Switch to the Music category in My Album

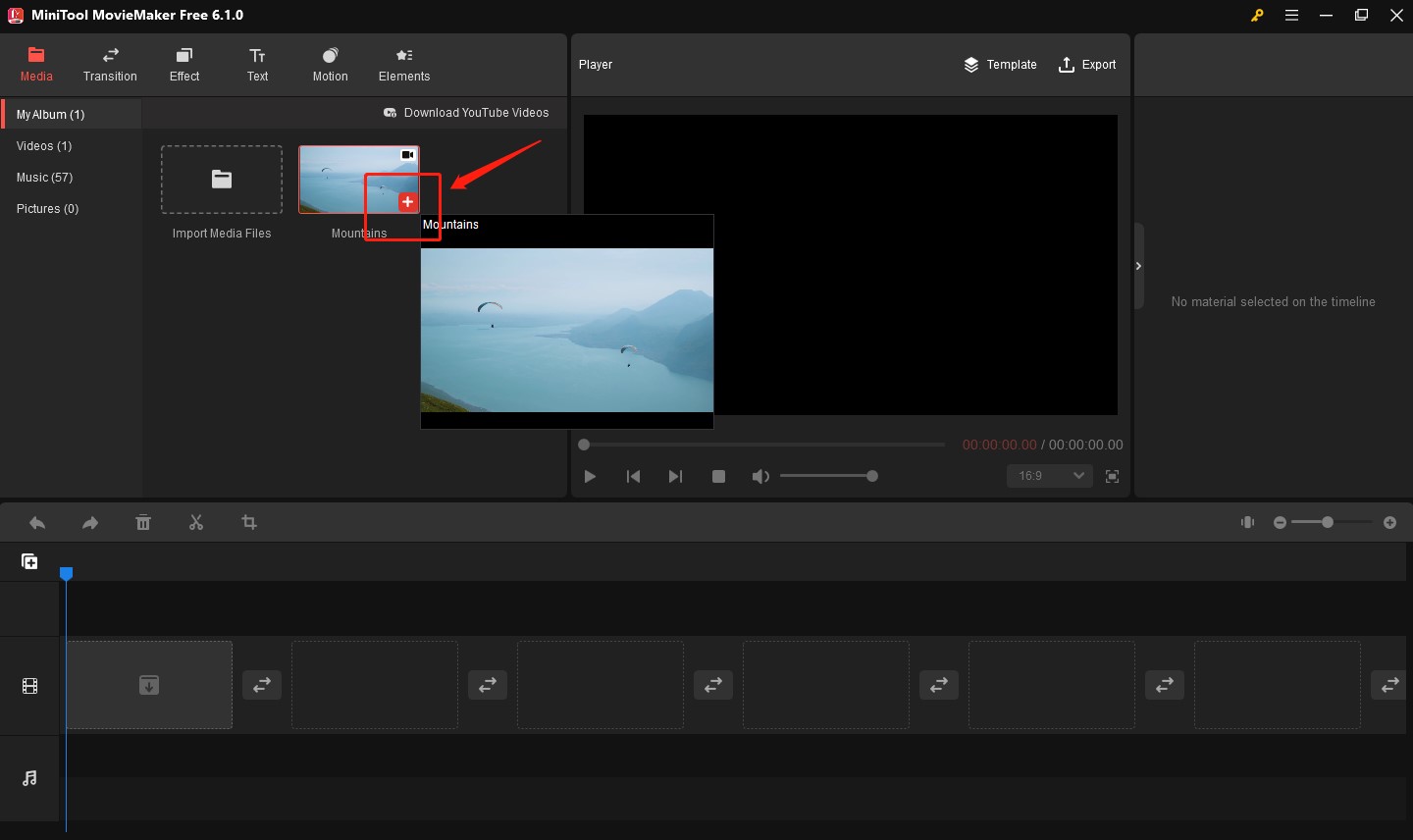[44, 177]
